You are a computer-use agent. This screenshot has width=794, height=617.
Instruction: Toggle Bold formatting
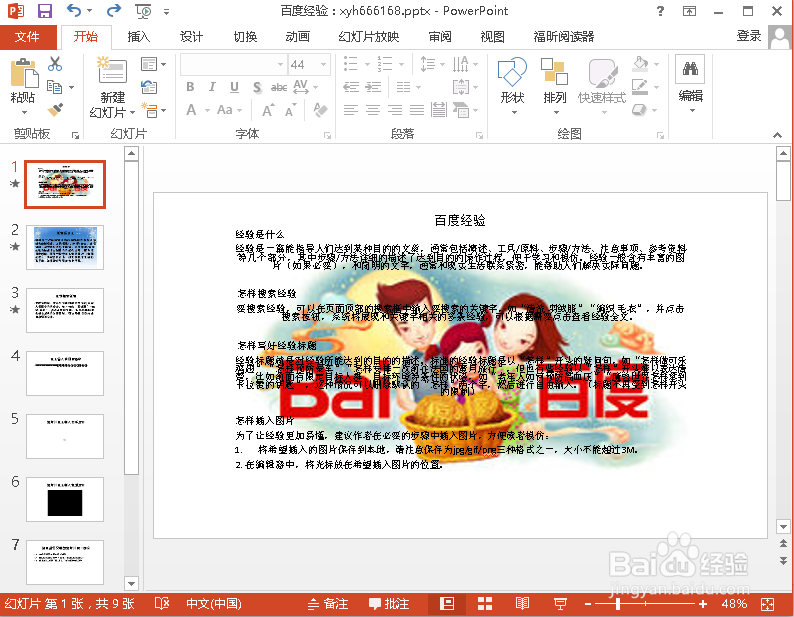point(190,87)
